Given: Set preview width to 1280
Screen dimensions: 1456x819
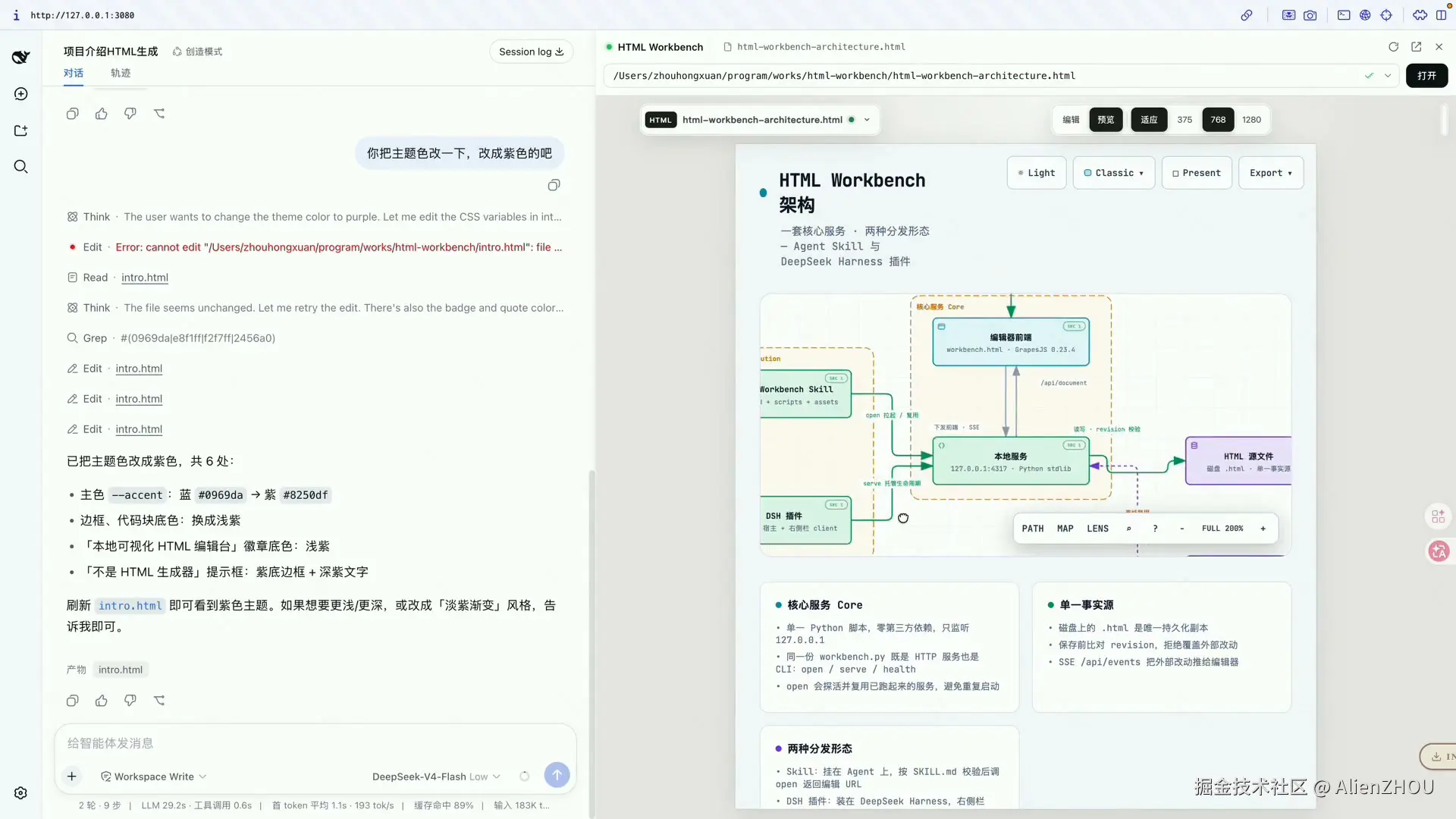Looking at the screenshot, I should (1251, 120).
